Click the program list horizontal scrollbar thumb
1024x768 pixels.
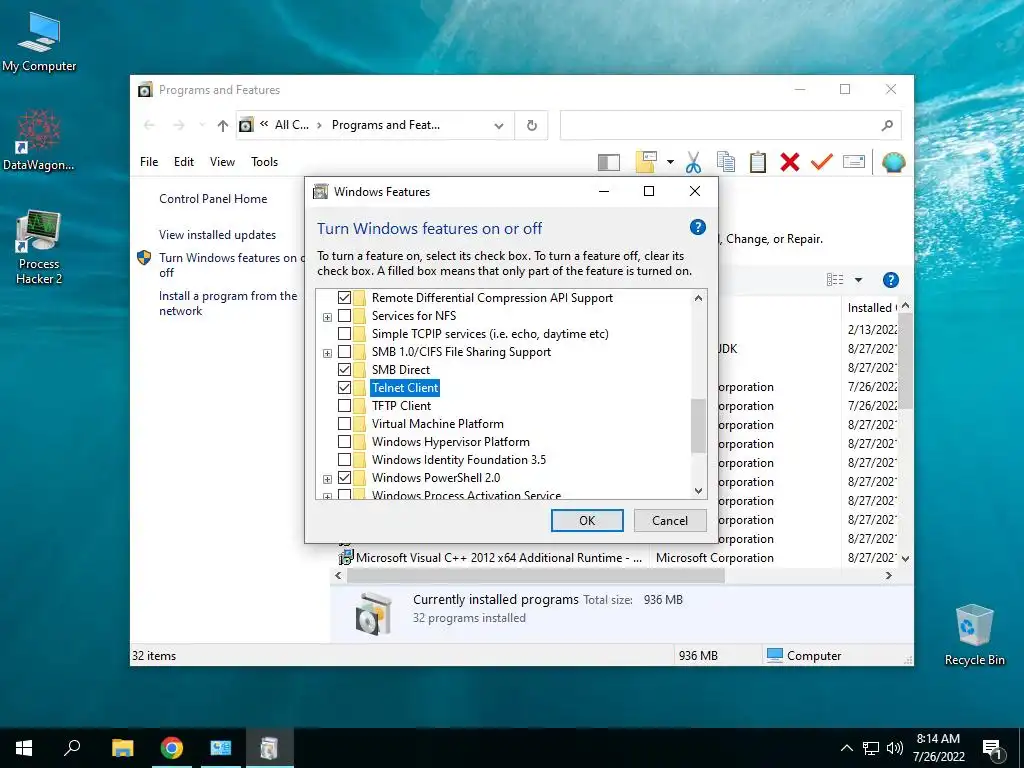[x=536, y=576]
